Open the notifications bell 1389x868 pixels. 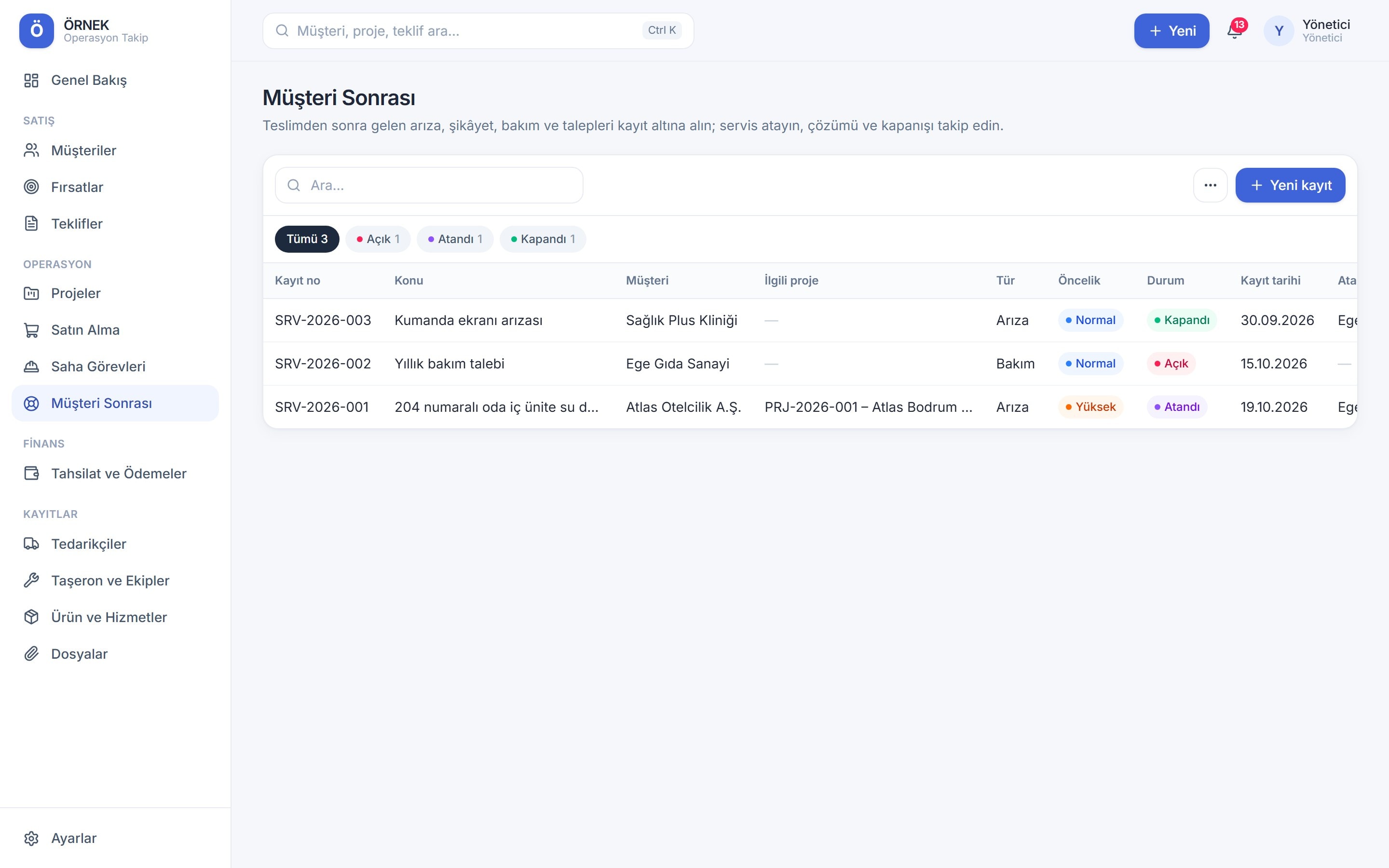[x=1234, y=30]
